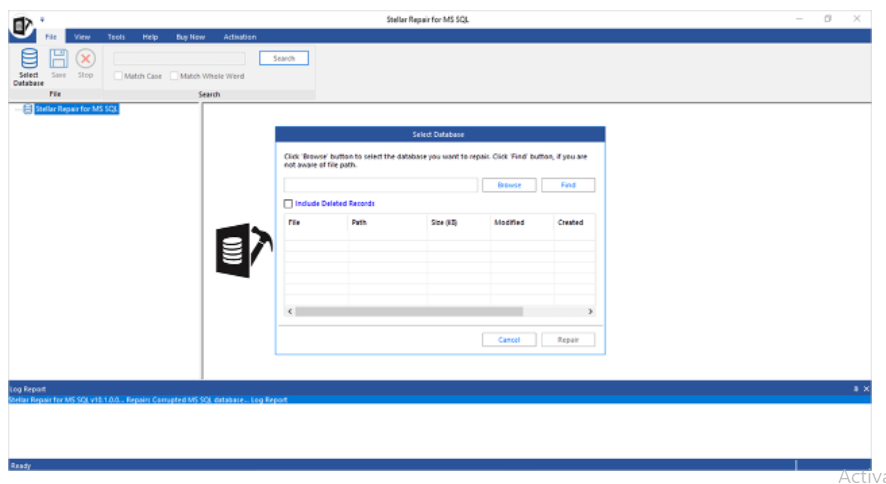
Task: Click the ribbon search text field
Action: (179, 58)
